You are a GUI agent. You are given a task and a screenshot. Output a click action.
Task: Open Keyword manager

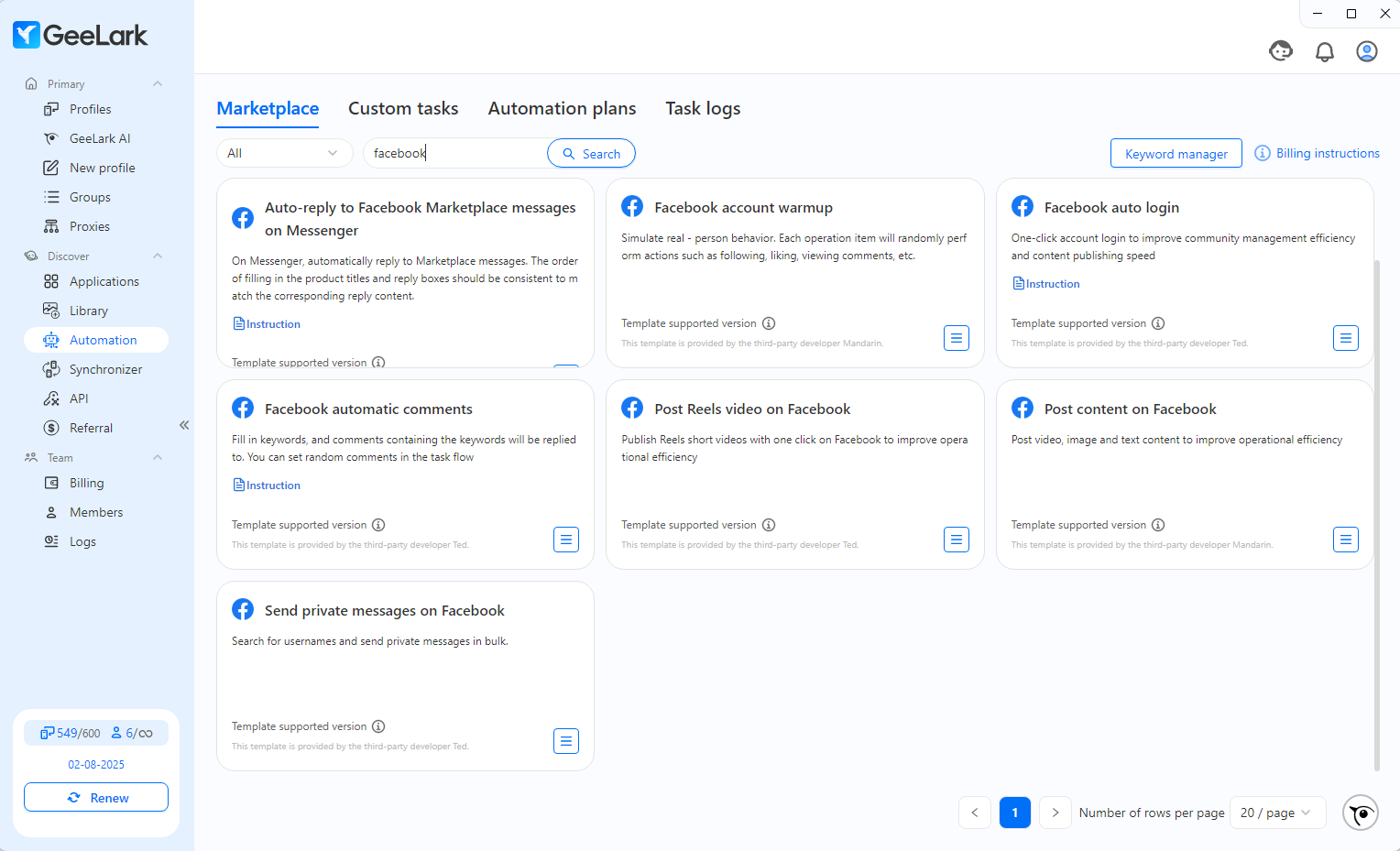[x=1176, y=153]
